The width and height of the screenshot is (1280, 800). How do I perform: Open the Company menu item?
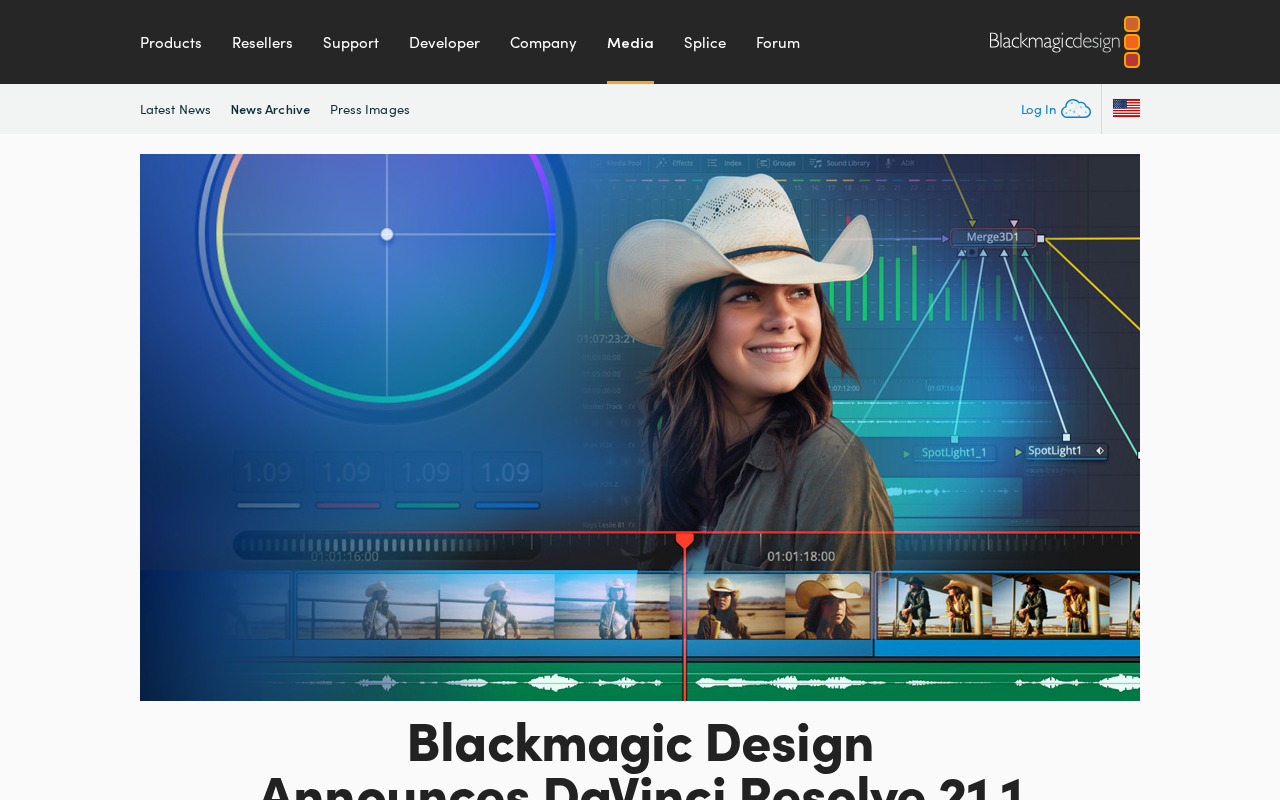point(543,42)
